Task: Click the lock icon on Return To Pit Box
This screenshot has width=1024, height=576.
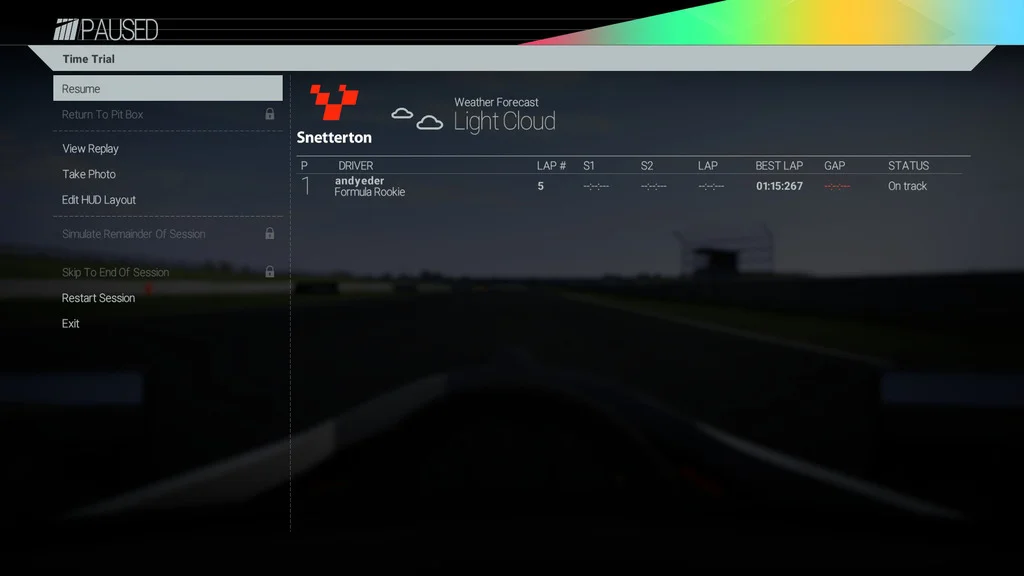Action: [x=270, y=114]
